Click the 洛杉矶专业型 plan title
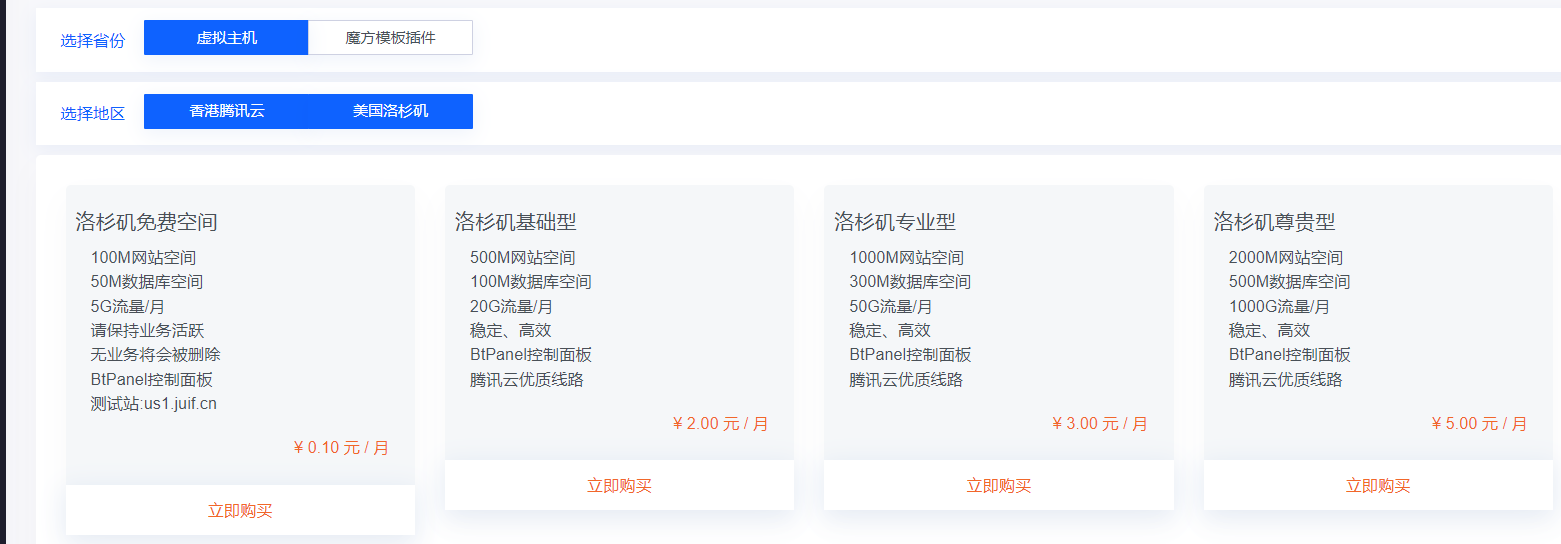1561x544 pixels. [x=895, y=222]
